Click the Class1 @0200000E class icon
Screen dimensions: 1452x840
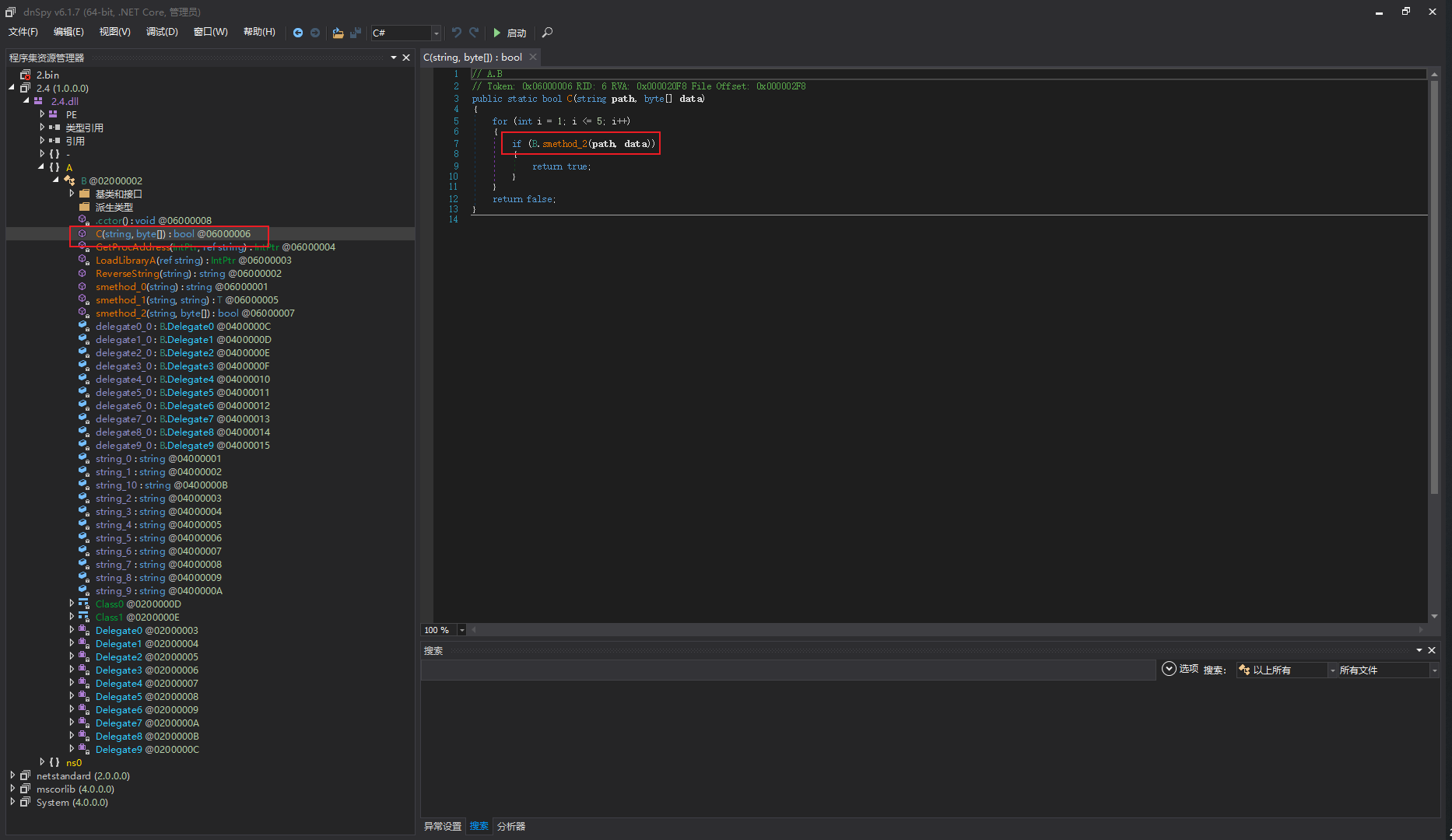point(83,617)
